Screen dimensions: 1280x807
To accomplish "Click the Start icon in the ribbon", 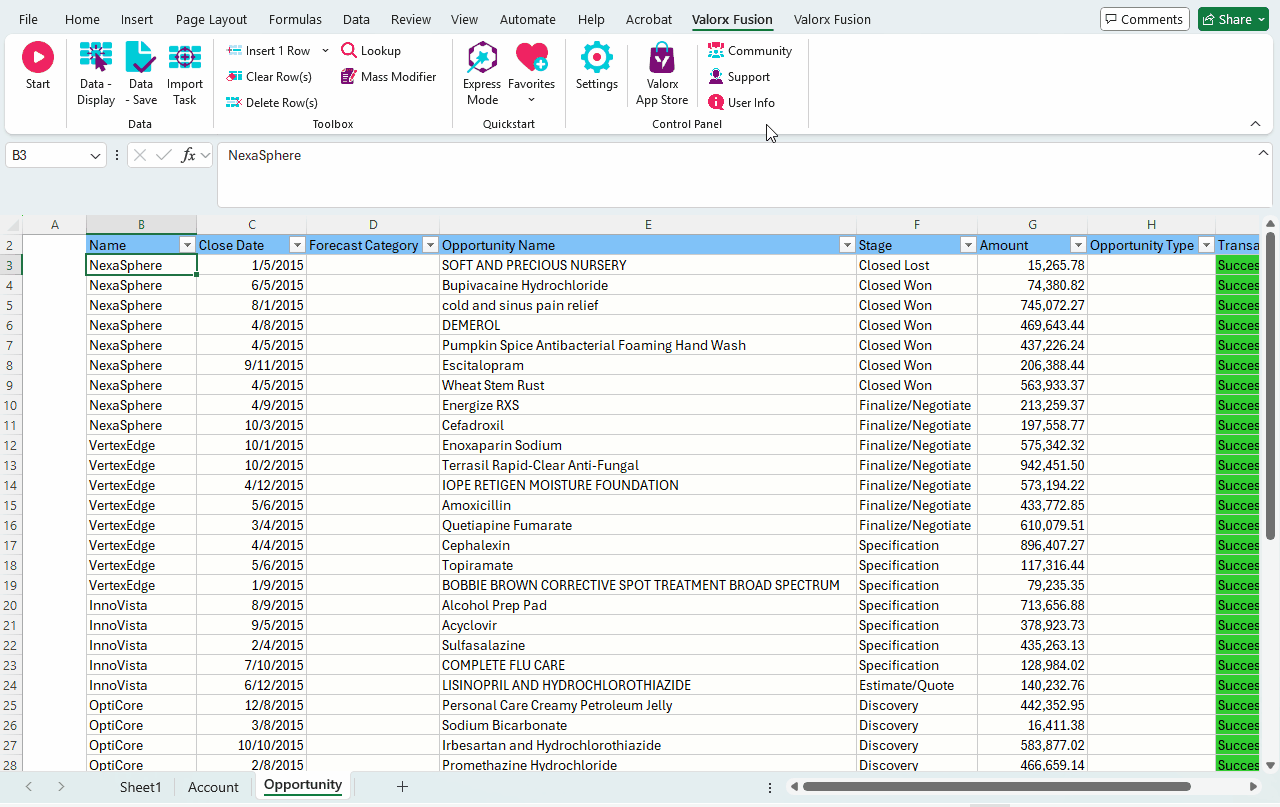I will click(38, 66).
